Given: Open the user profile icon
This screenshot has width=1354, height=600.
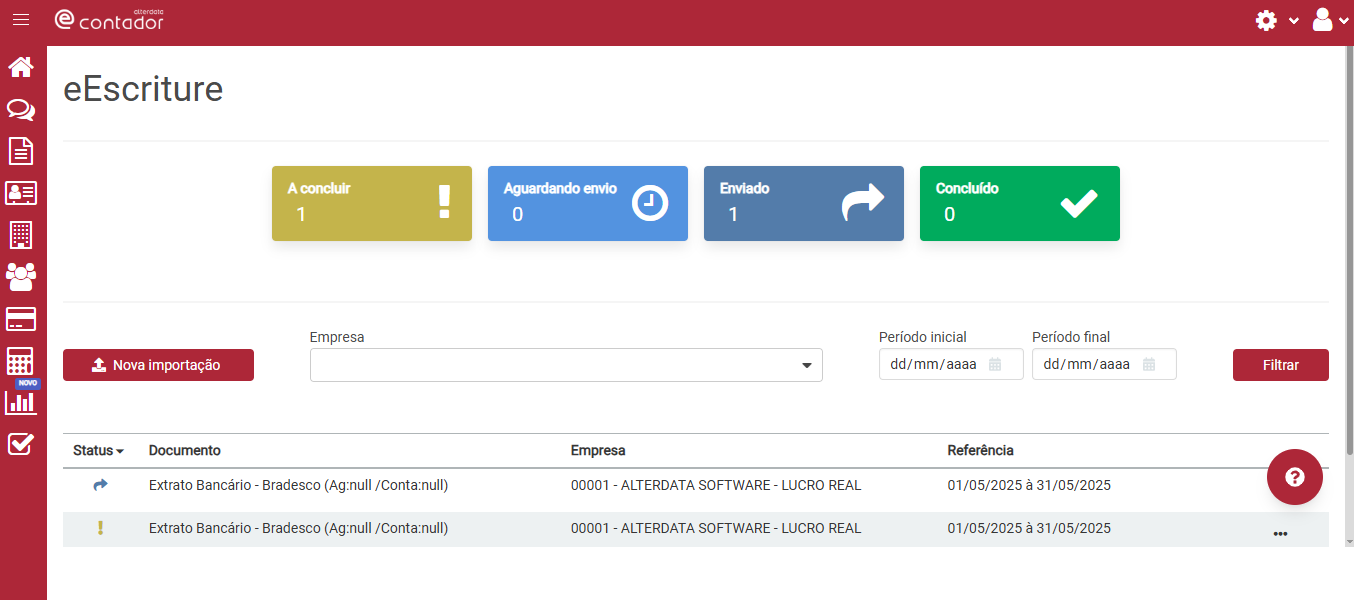Looking at the screenshot, I should point(1322,19).
